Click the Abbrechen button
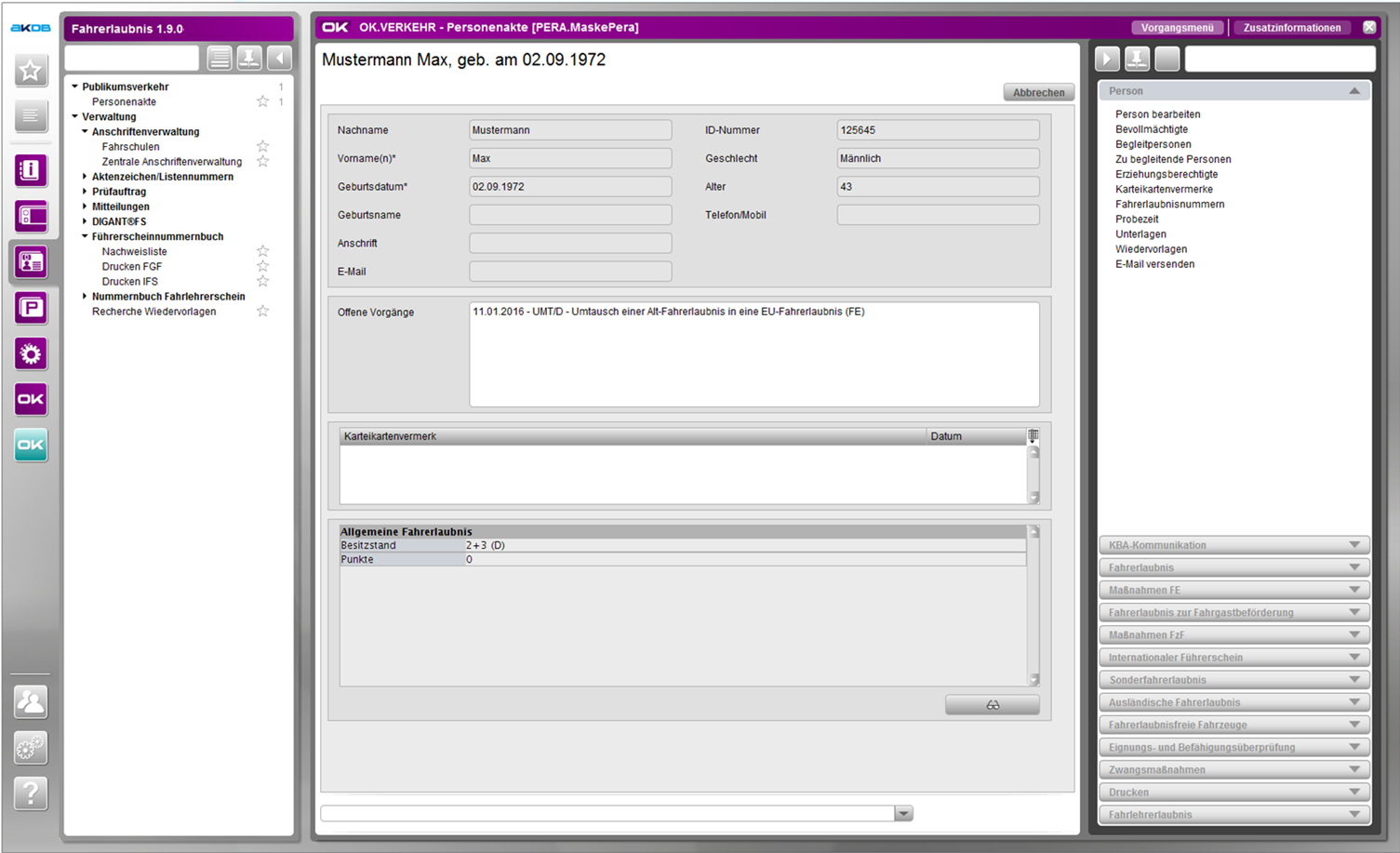Viewport: 1400px width, 853px height. [1038, 92]
